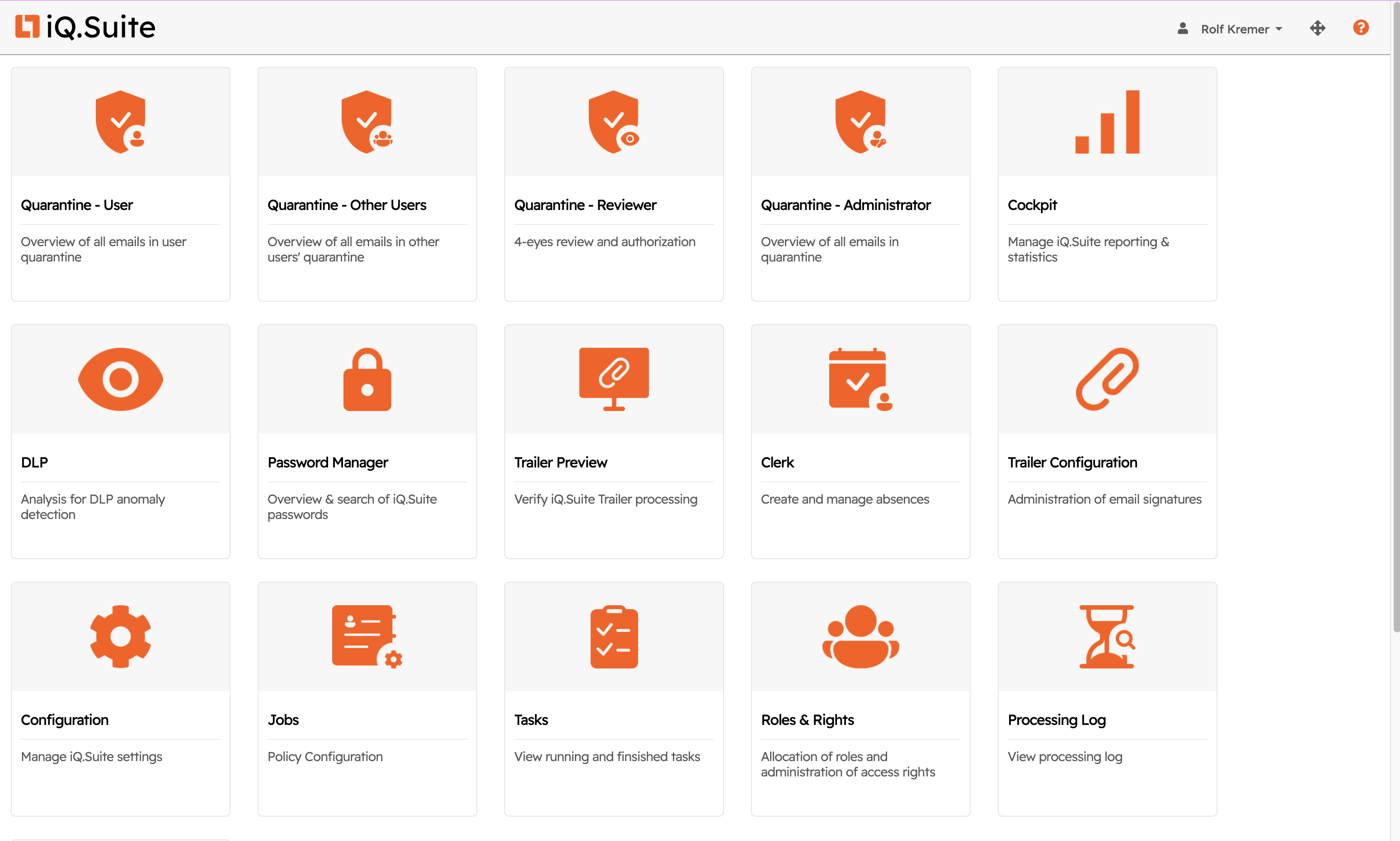Open the Quarantine - Reviewer title
Image resolution: width=1400 pixels, height=841 pixels.
click(x=585, y=205)
